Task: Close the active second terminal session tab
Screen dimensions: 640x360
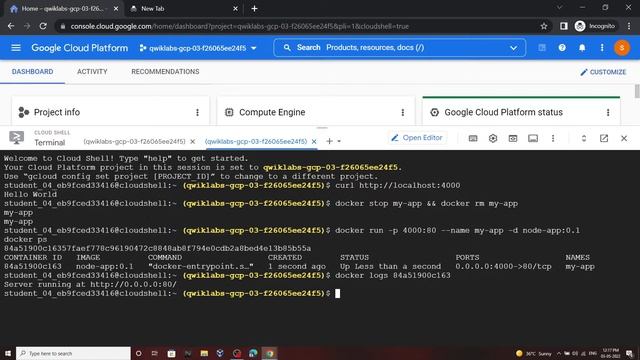Action: point(314,142)
